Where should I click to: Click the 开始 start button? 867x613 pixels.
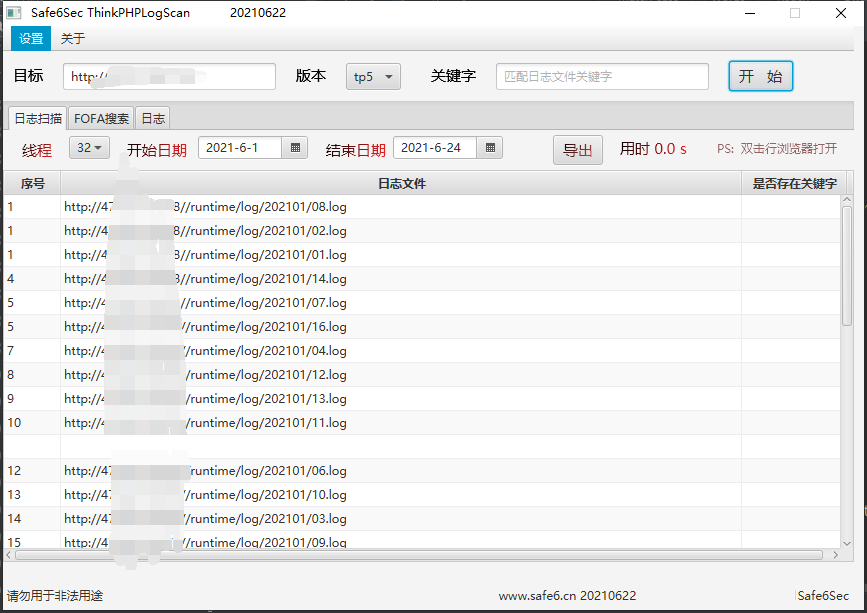pos(760,76)
